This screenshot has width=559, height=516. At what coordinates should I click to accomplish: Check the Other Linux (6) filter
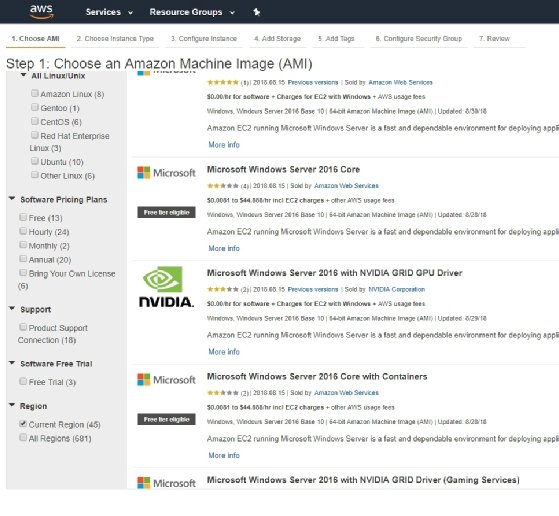click(x=35, y=175)
